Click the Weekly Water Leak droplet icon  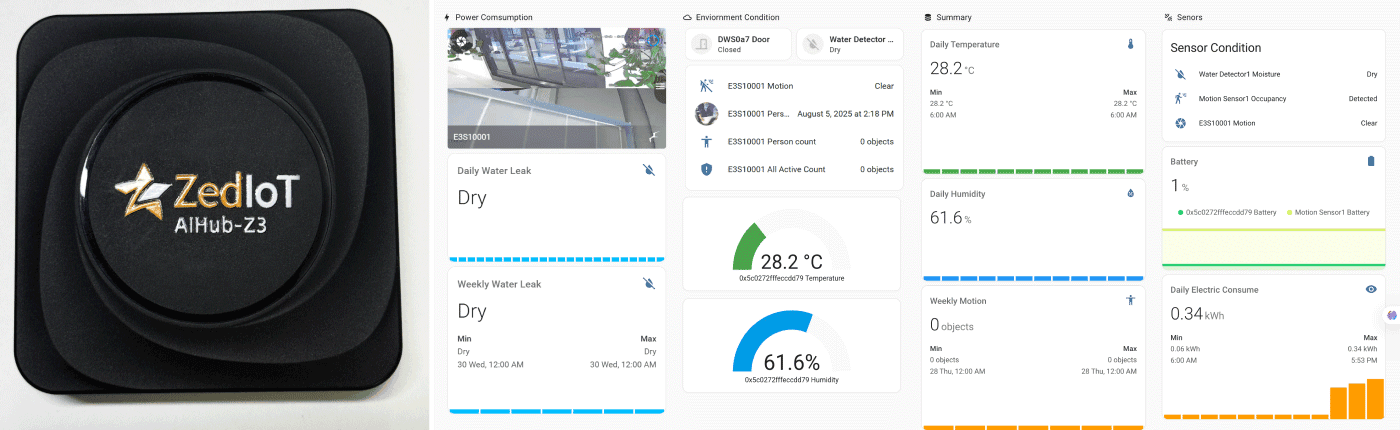[649, 284]
